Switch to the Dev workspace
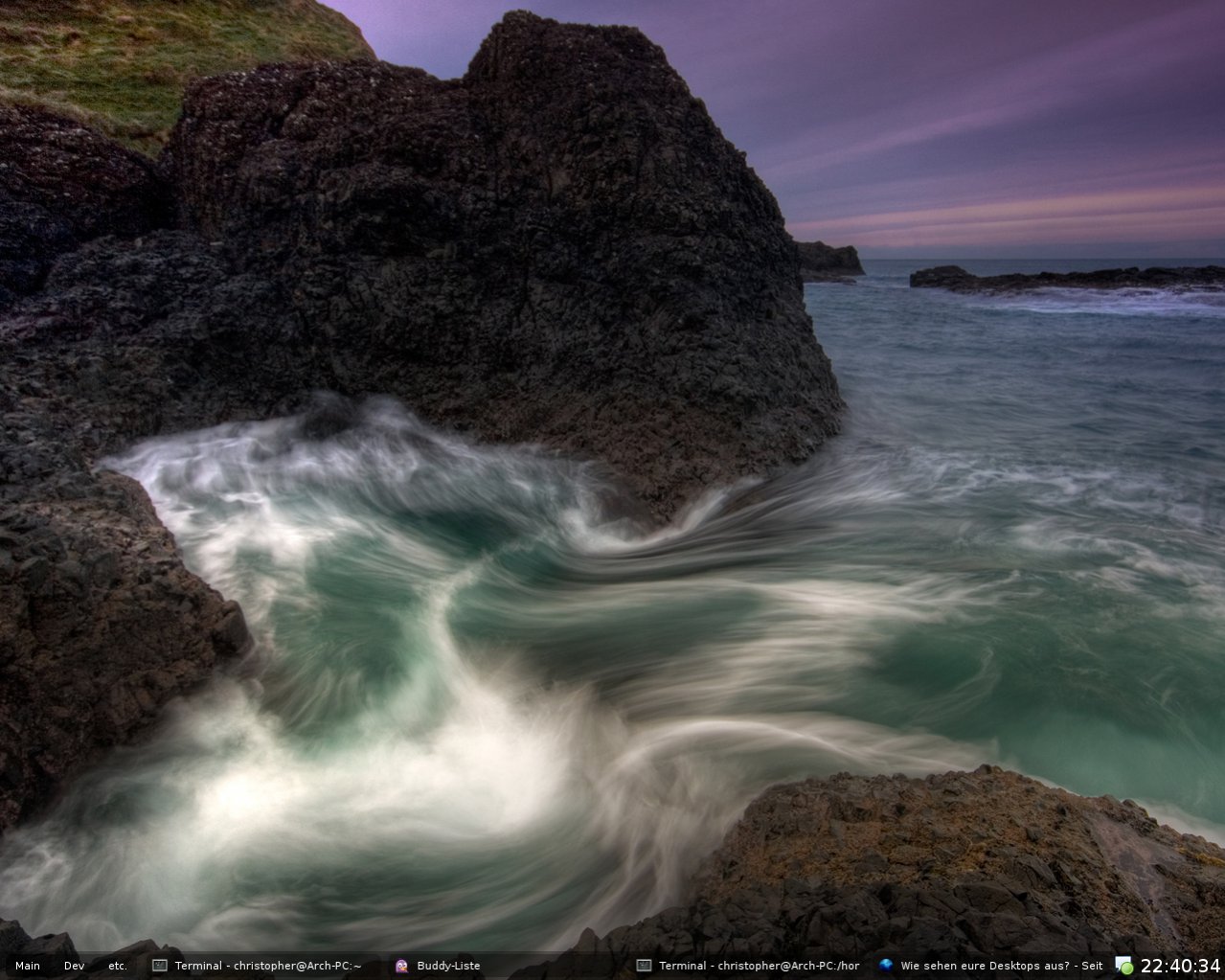The height and width of the screenshot is (980, 1225). [75, 966]
